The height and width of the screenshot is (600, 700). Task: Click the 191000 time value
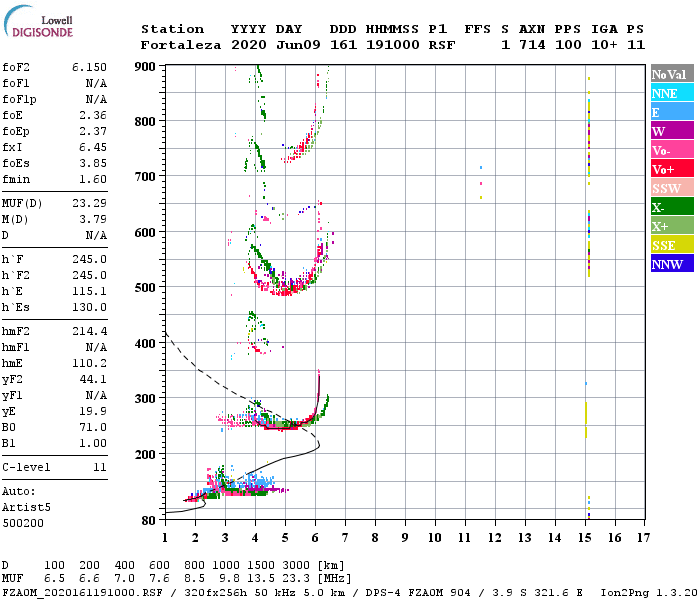393,45
